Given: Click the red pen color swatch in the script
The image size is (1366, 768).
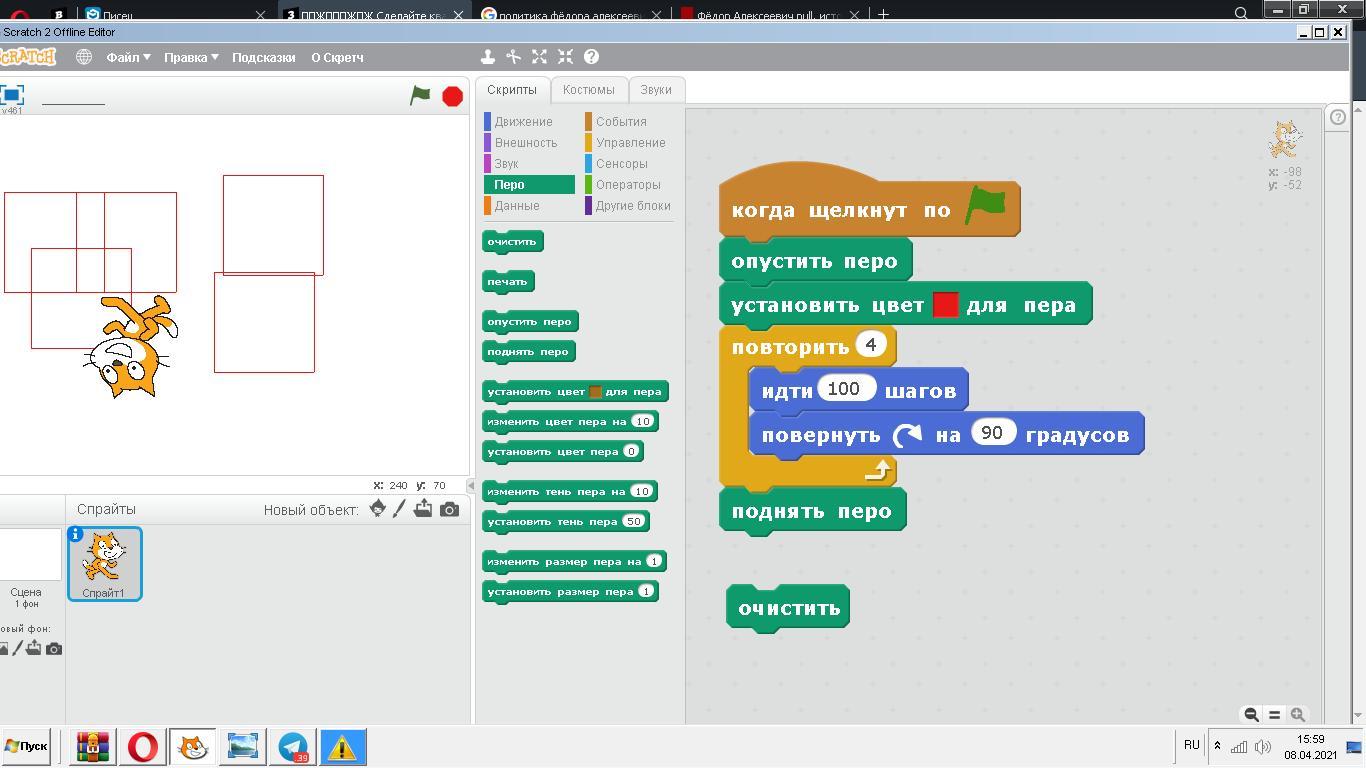Looking at the screenshot, I should pyautogui.click(x=945, y=305).
